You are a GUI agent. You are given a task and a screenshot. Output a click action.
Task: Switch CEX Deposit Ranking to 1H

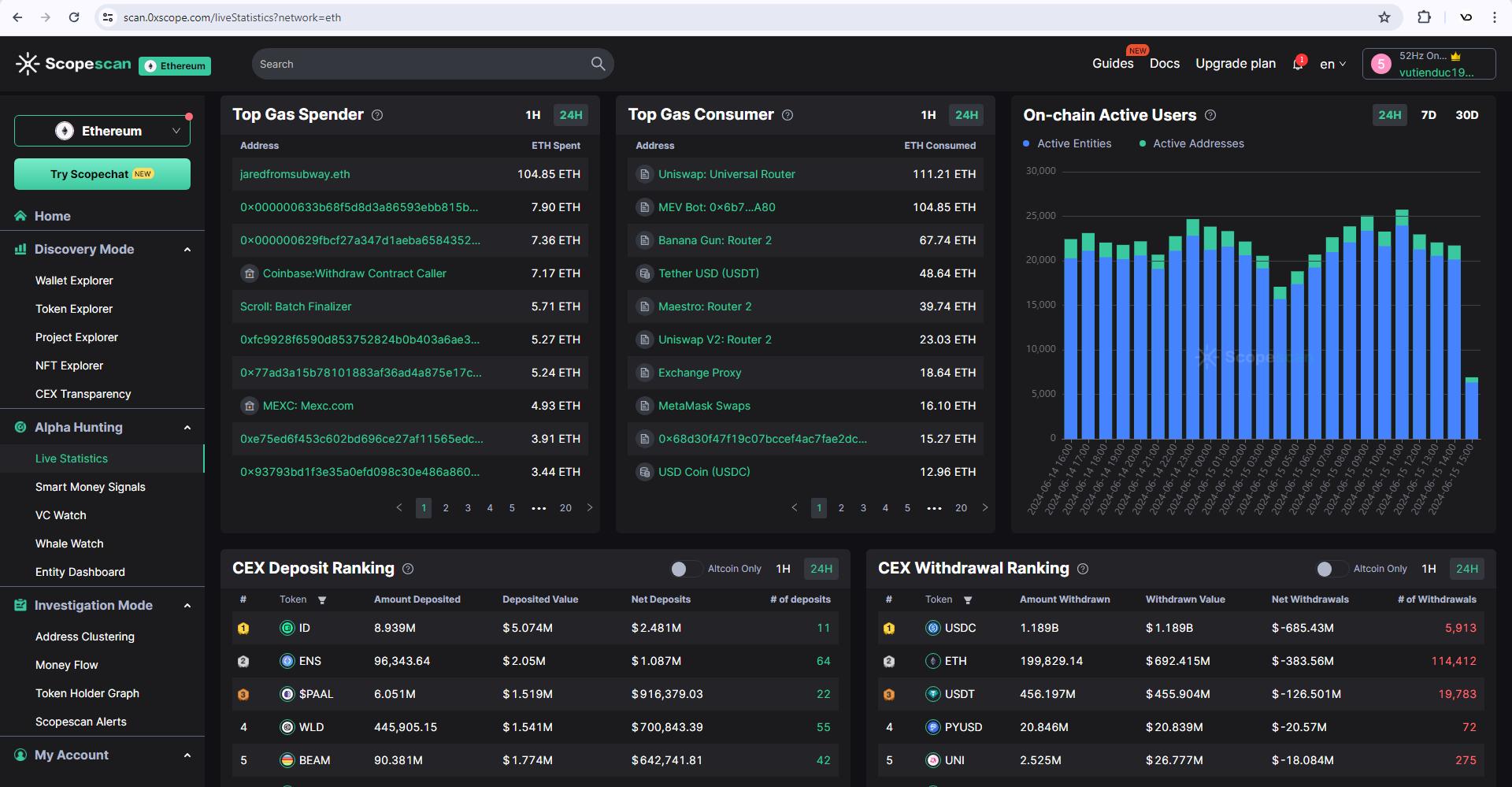[783, 569]
